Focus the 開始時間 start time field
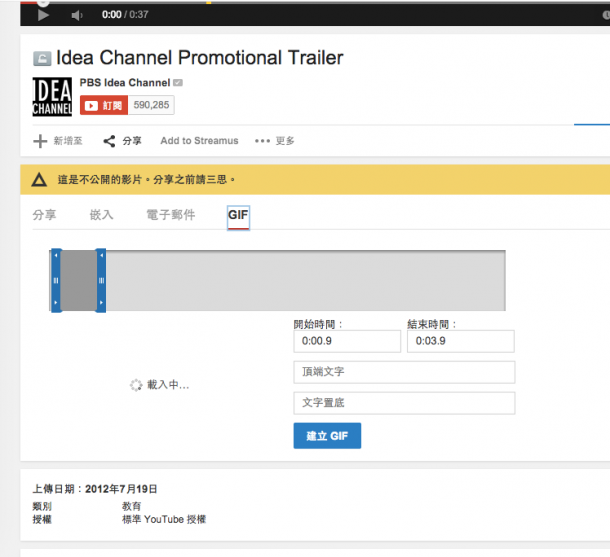The width and height of the screenshot is (610, 557). coord(347,341)
